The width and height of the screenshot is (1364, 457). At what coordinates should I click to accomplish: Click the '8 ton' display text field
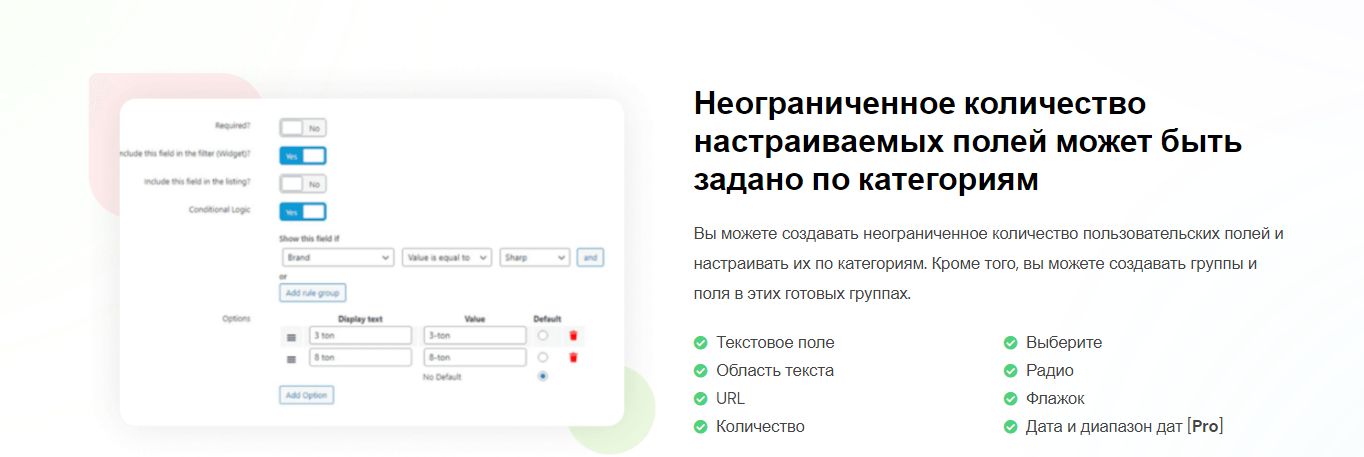pos(360,357)
